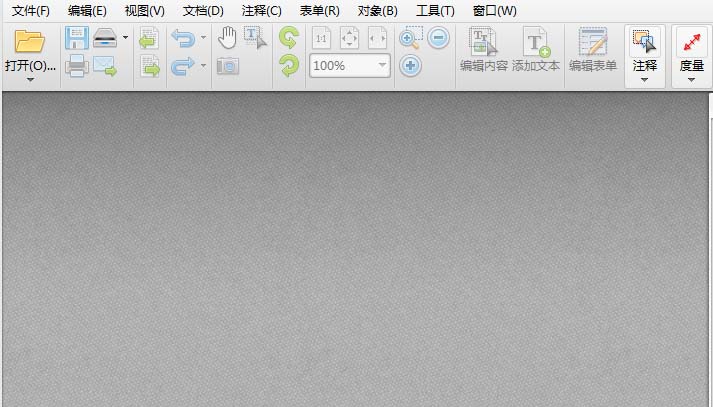The image size is (713, 407).
Task: Click the 编辑内容 button
Action: 483,51
